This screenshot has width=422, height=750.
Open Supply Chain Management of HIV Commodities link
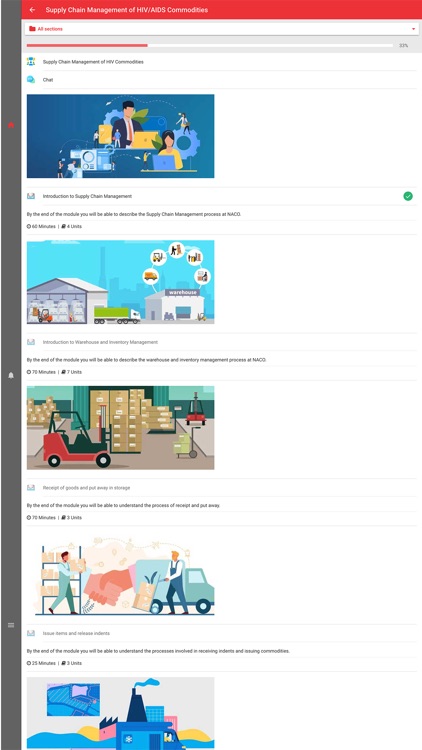coord(93,62)
